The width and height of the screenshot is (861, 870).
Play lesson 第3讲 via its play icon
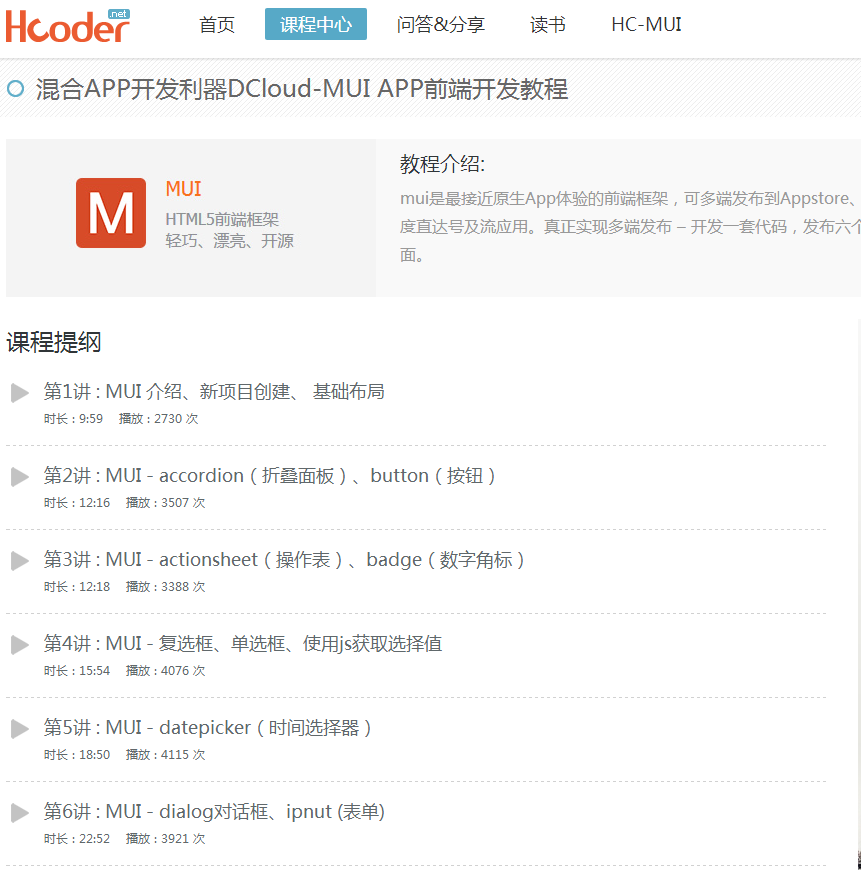tap(19, 560)
